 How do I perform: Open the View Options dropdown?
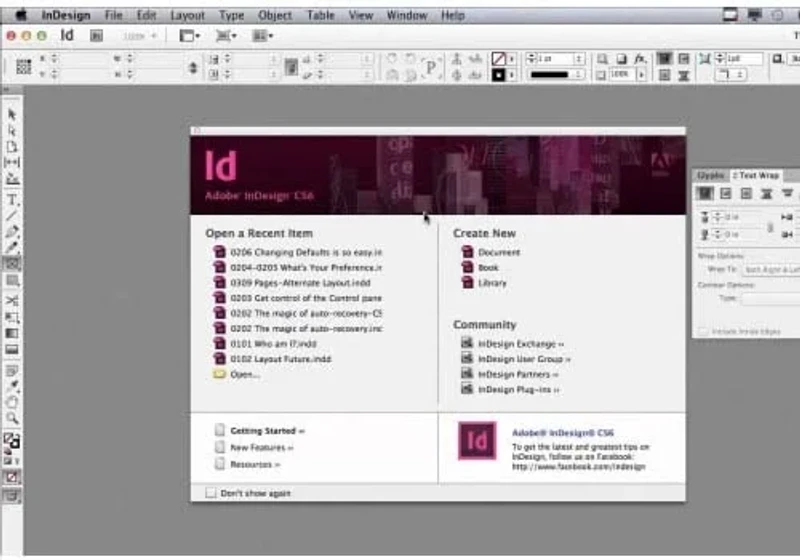pos(190,36)
